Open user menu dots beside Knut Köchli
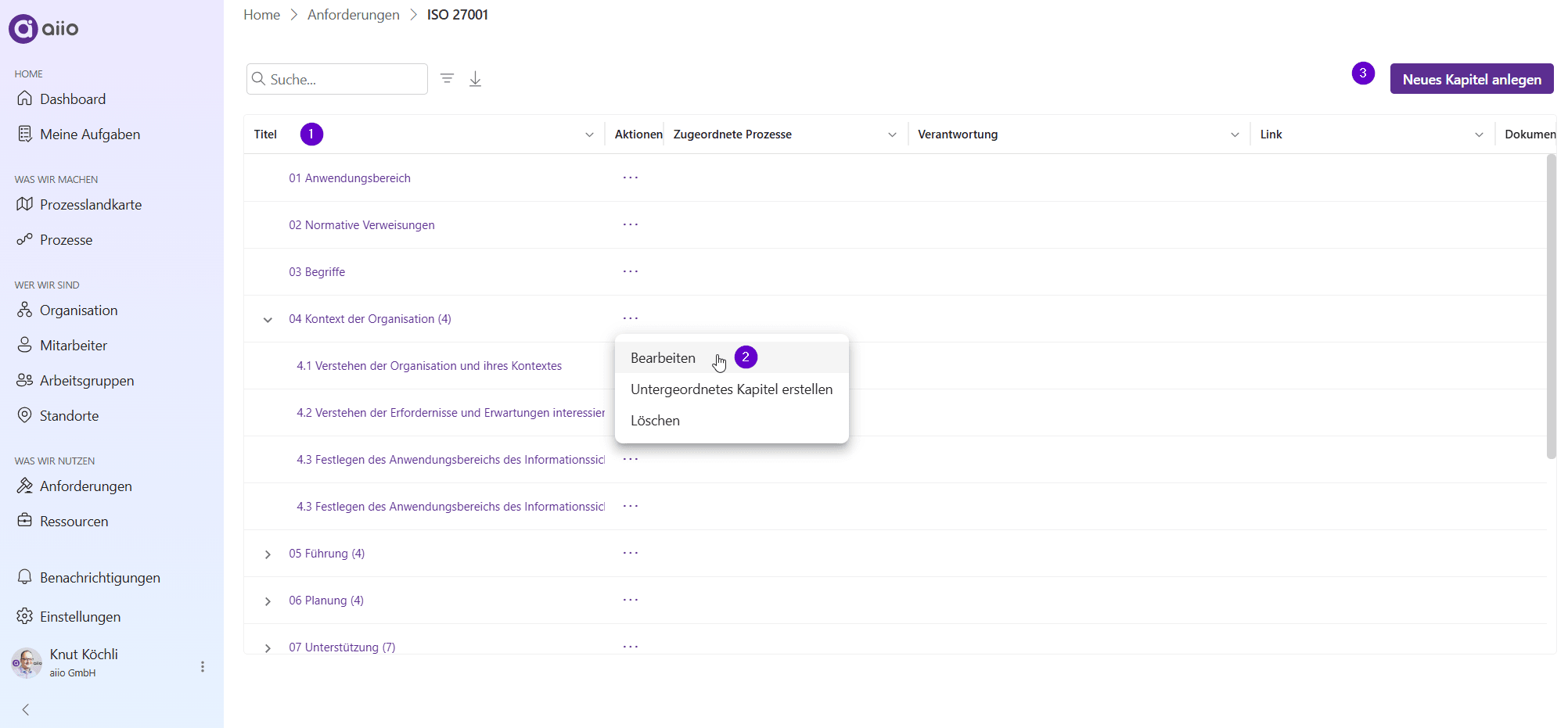Screen dimensions: 1568x728 [203, 667]
